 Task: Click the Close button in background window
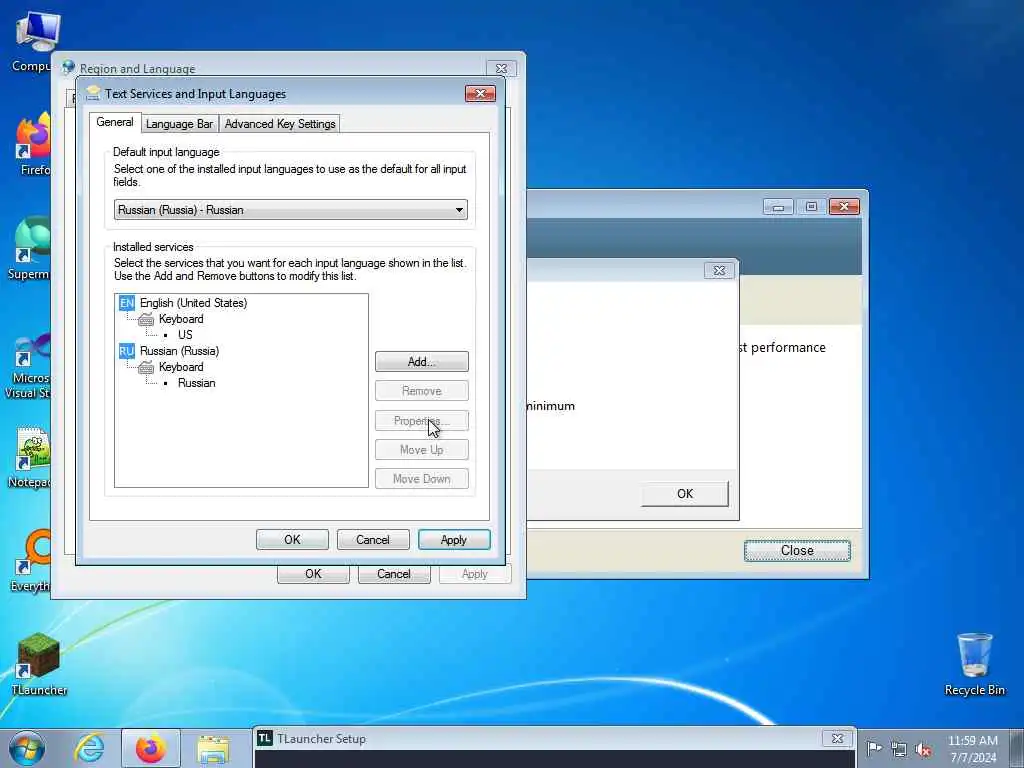797,551
